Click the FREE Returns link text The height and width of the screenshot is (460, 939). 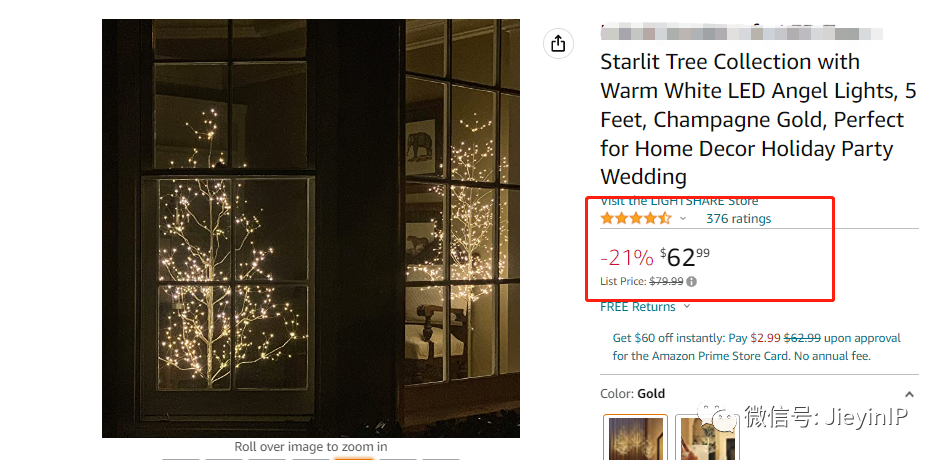(x=638, y=307)
